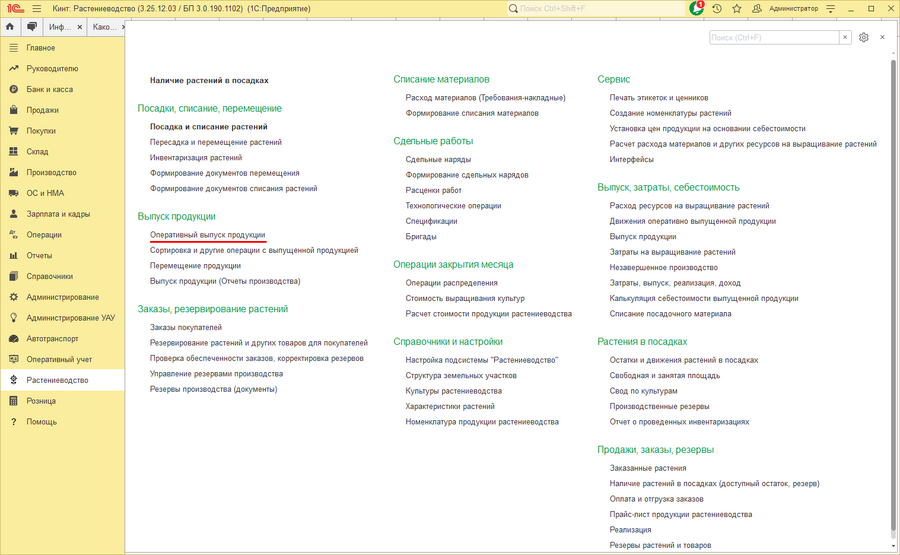The width and height of the screenshot is (900, 555).
Task: Open Наличие растений в посадках
Action: point(209,80)
